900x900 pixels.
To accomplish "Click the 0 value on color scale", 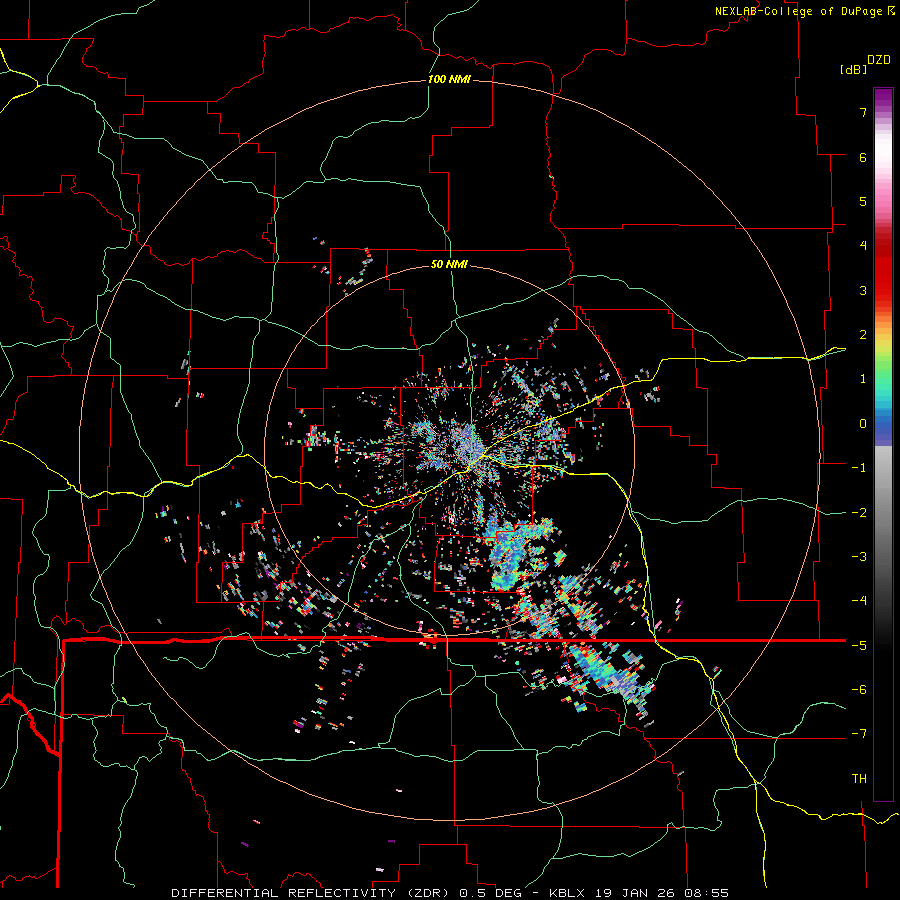I will coord(863,424).
